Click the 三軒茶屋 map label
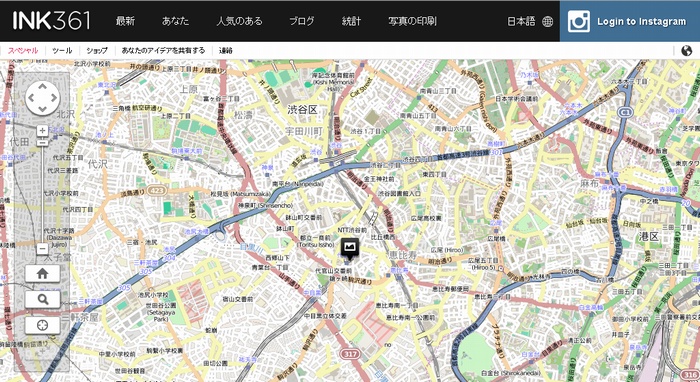This screenshot has width=700, height=382. [x=81, y=317]
